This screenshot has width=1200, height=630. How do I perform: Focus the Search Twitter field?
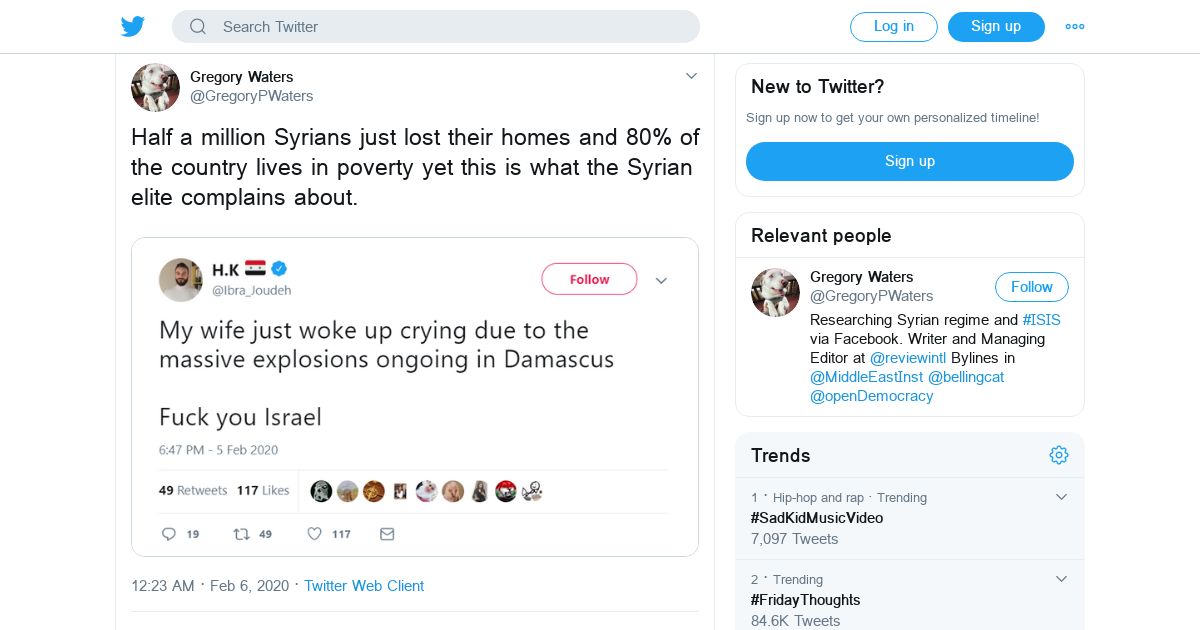click(x=450, y=27)
